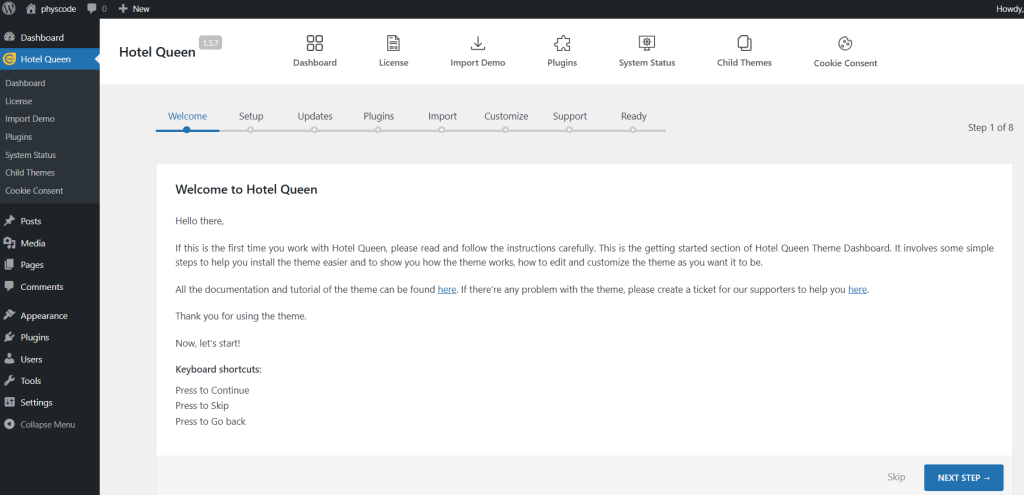Click the Users person icon
Image resolution: width=1024 pixels, height=495 pixels.
click(x=9, y=359)
